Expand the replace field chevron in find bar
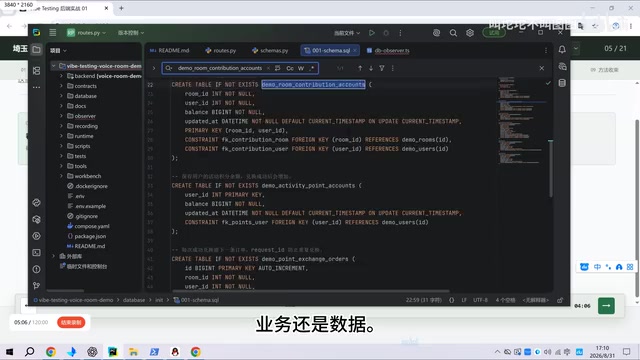Image resolution: width=640 pixels, height=360 pixels. point(154,68)
